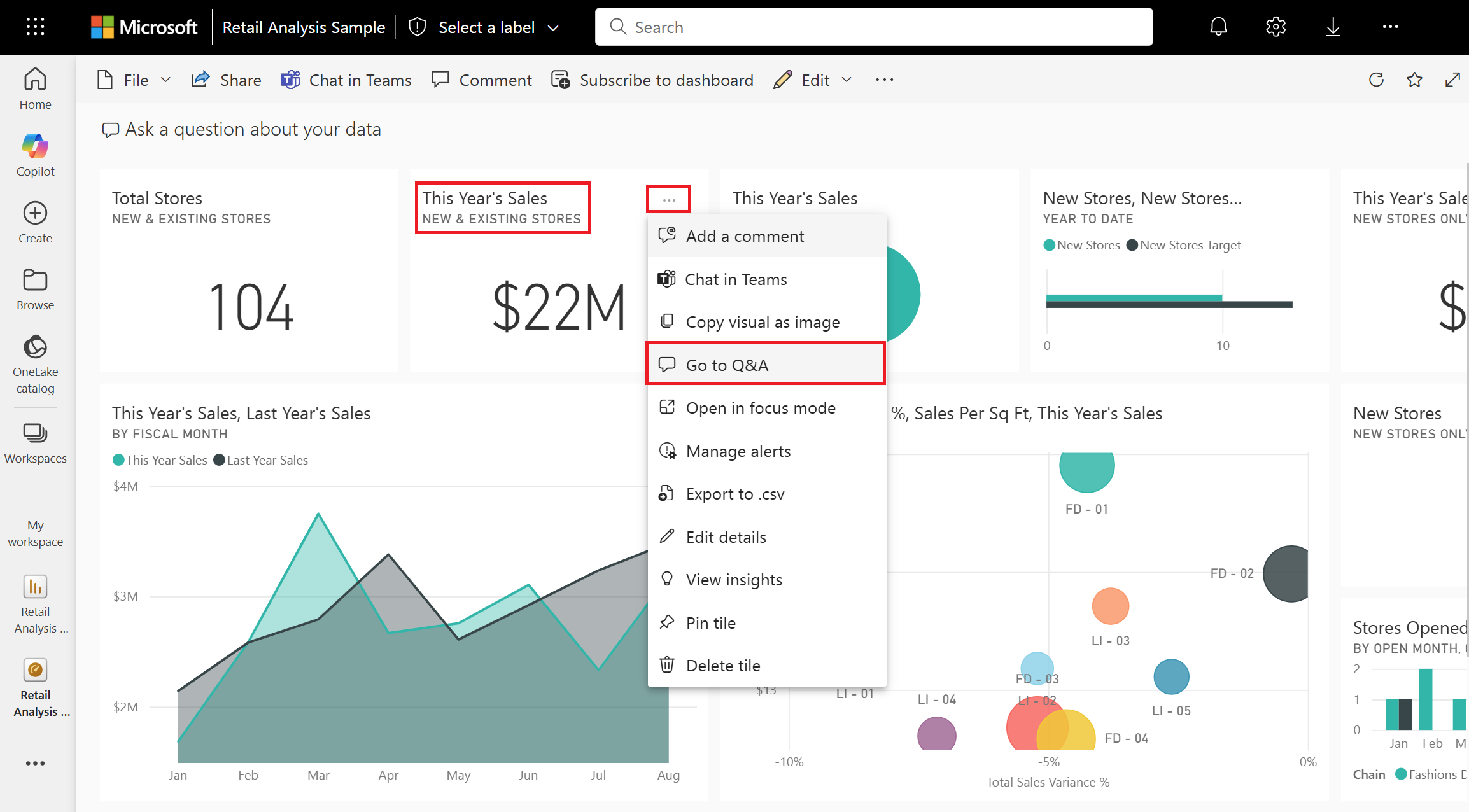Screen dimensions: 1469x812
Task: Click the settings gear icon
Action: pyautogui.click(x=1276, y=27)
